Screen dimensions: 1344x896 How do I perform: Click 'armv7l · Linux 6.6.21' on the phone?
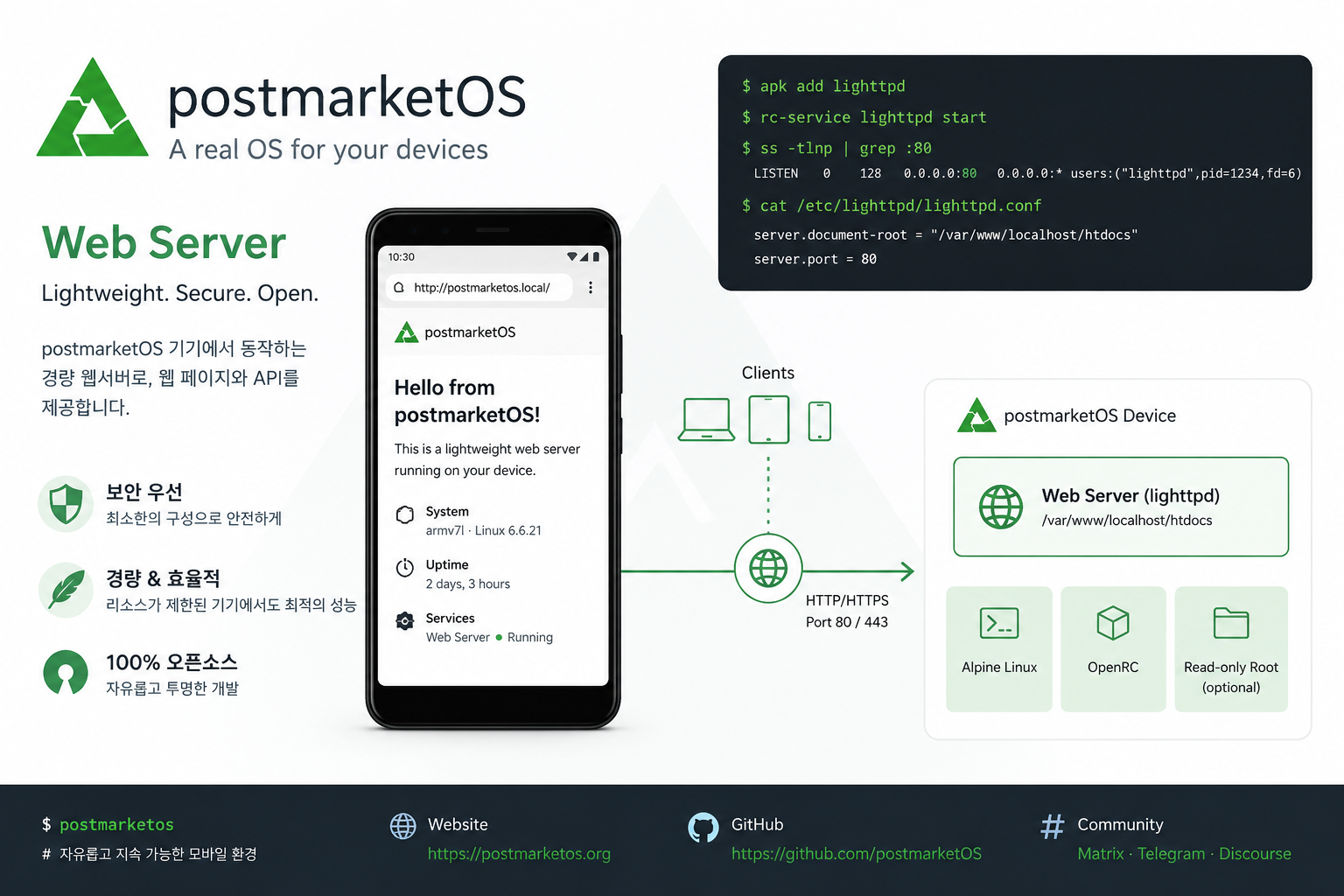(x=484, y=531)
